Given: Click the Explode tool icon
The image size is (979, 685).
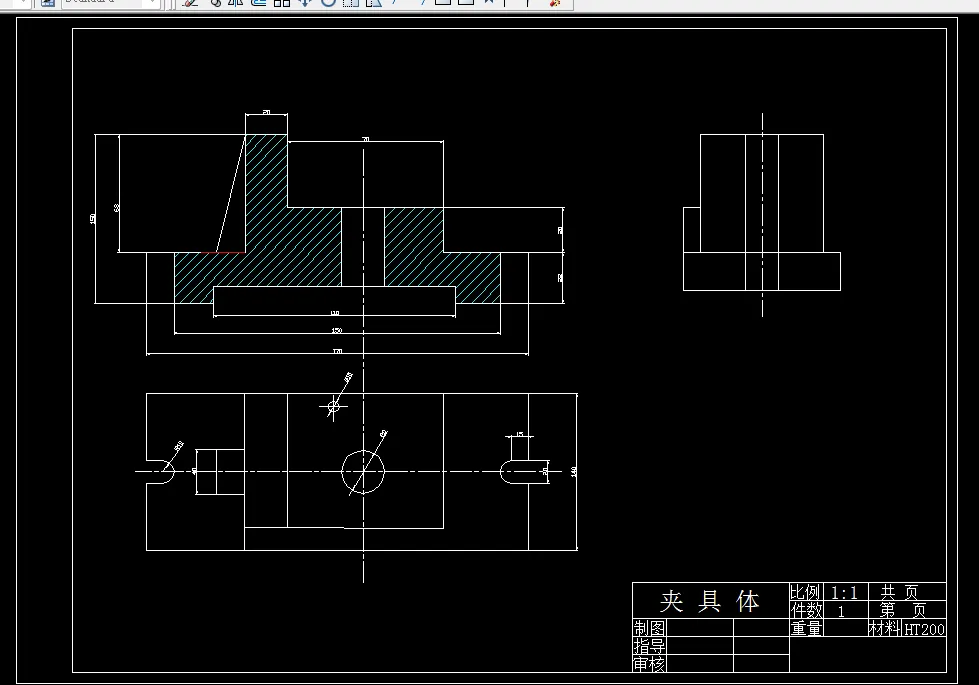Looking at the screenshot, I should [x=554, y=2].
